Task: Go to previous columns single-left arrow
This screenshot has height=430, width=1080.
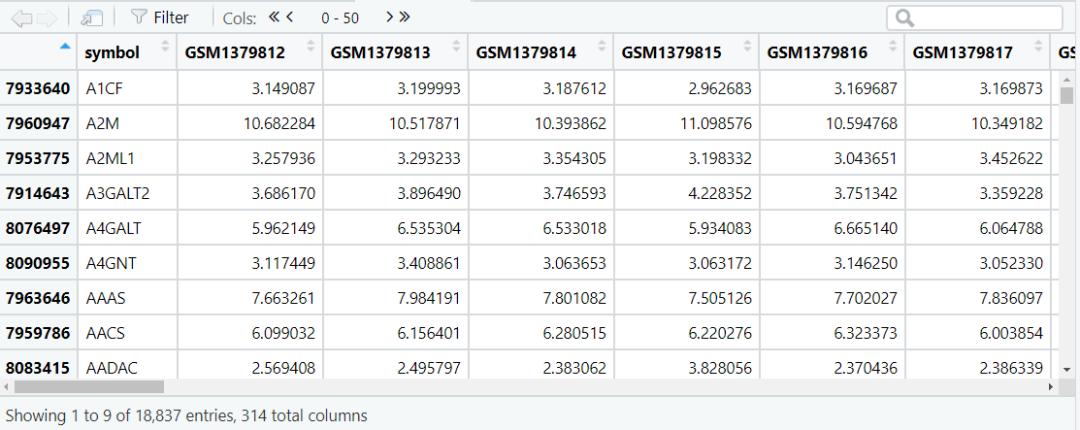Action: point(290,17)
